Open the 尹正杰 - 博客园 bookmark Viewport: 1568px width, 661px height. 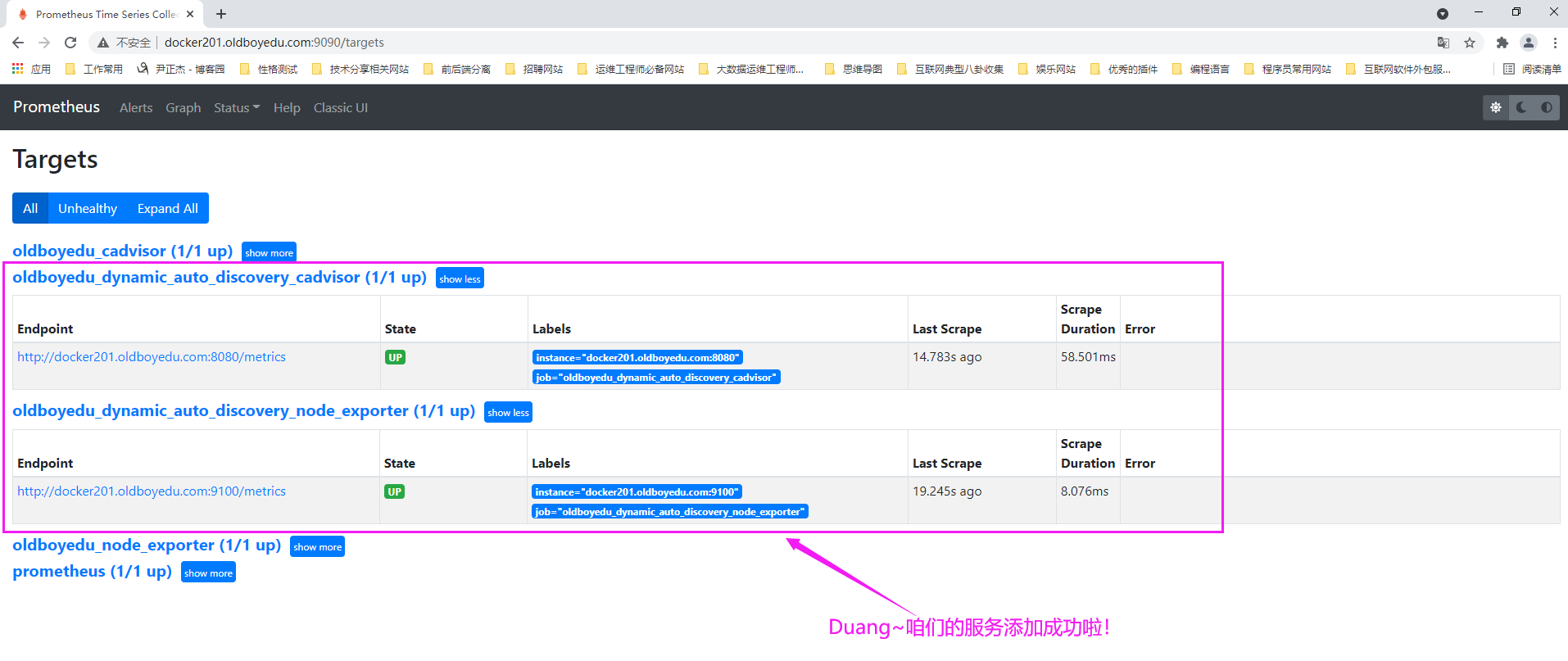pyautogui.click(x=180, y=69)
